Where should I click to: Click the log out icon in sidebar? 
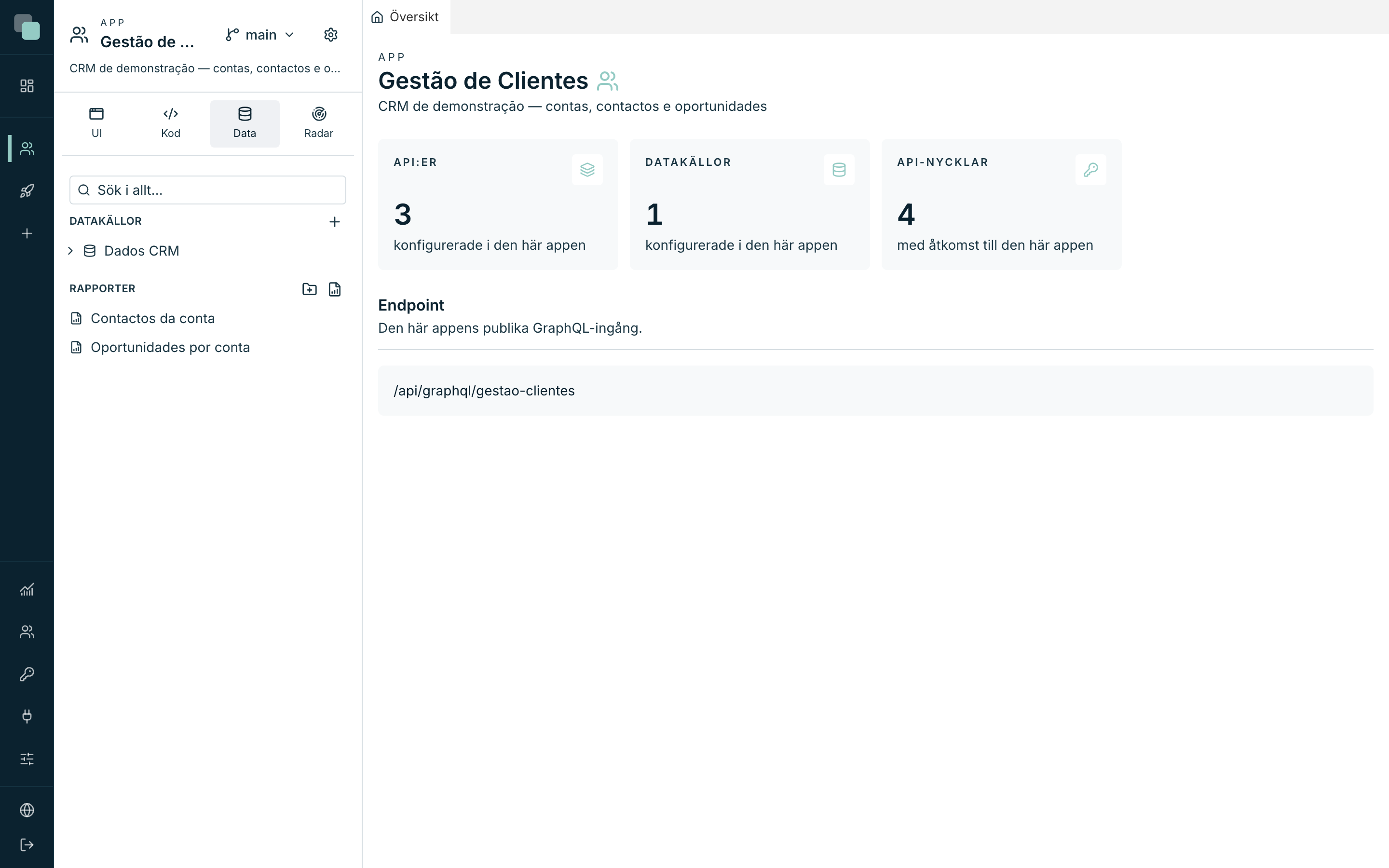pyautogui.click(x=27, y=845)
